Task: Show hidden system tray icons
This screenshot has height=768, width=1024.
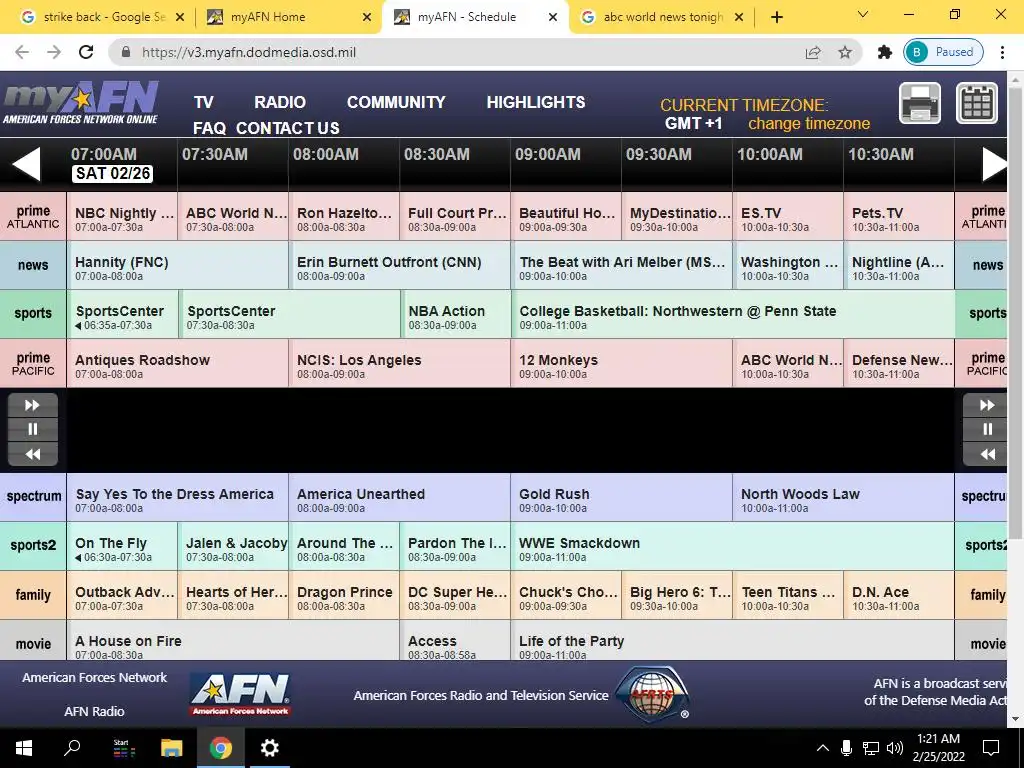Action: (823, 748)
